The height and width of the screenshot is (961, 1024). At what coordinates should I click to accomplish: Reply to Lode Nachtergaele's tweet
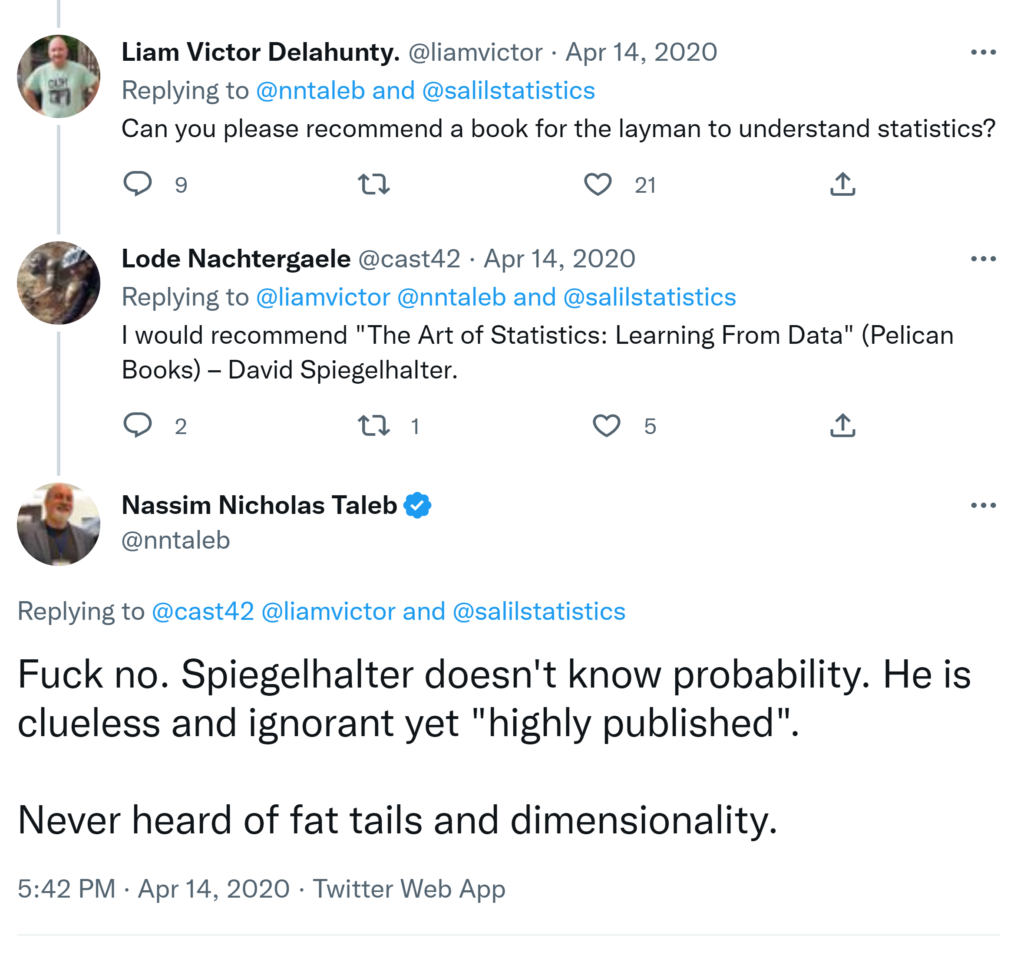pyautogui.click(x=138, y=426)
